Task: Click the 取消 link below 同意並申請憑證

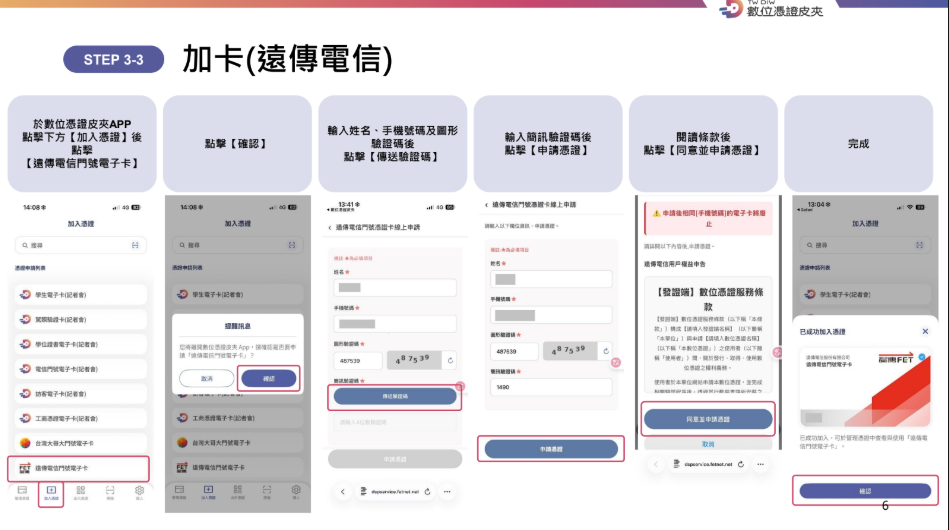Action: 707,443
